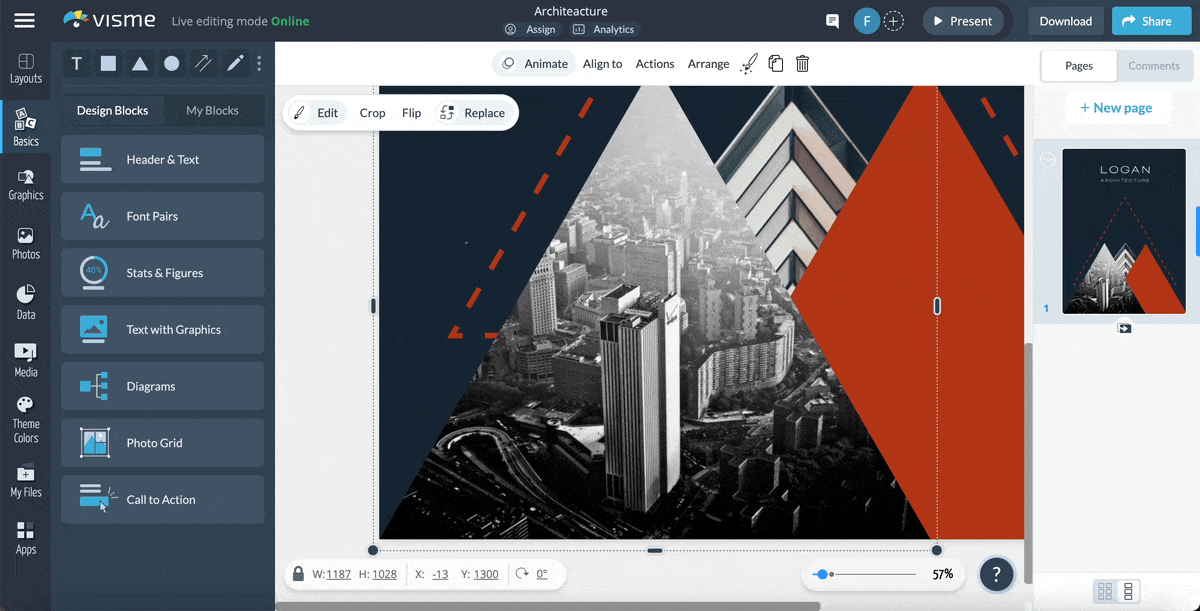
Task: Select the ellipse shape tool
Action: 171,63
